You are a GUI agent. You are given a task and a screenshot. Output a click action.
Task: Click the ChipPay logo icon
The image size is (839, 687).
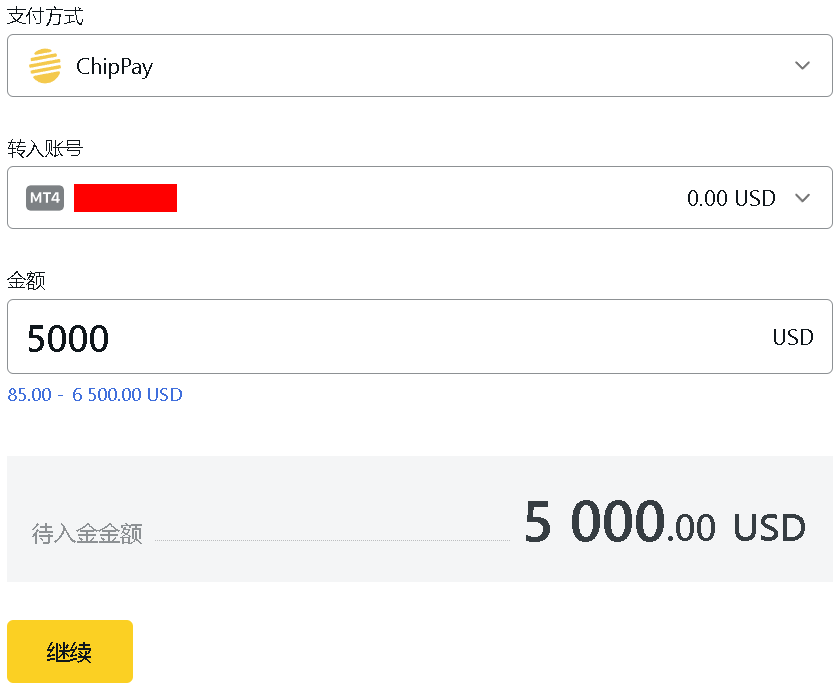45,66
